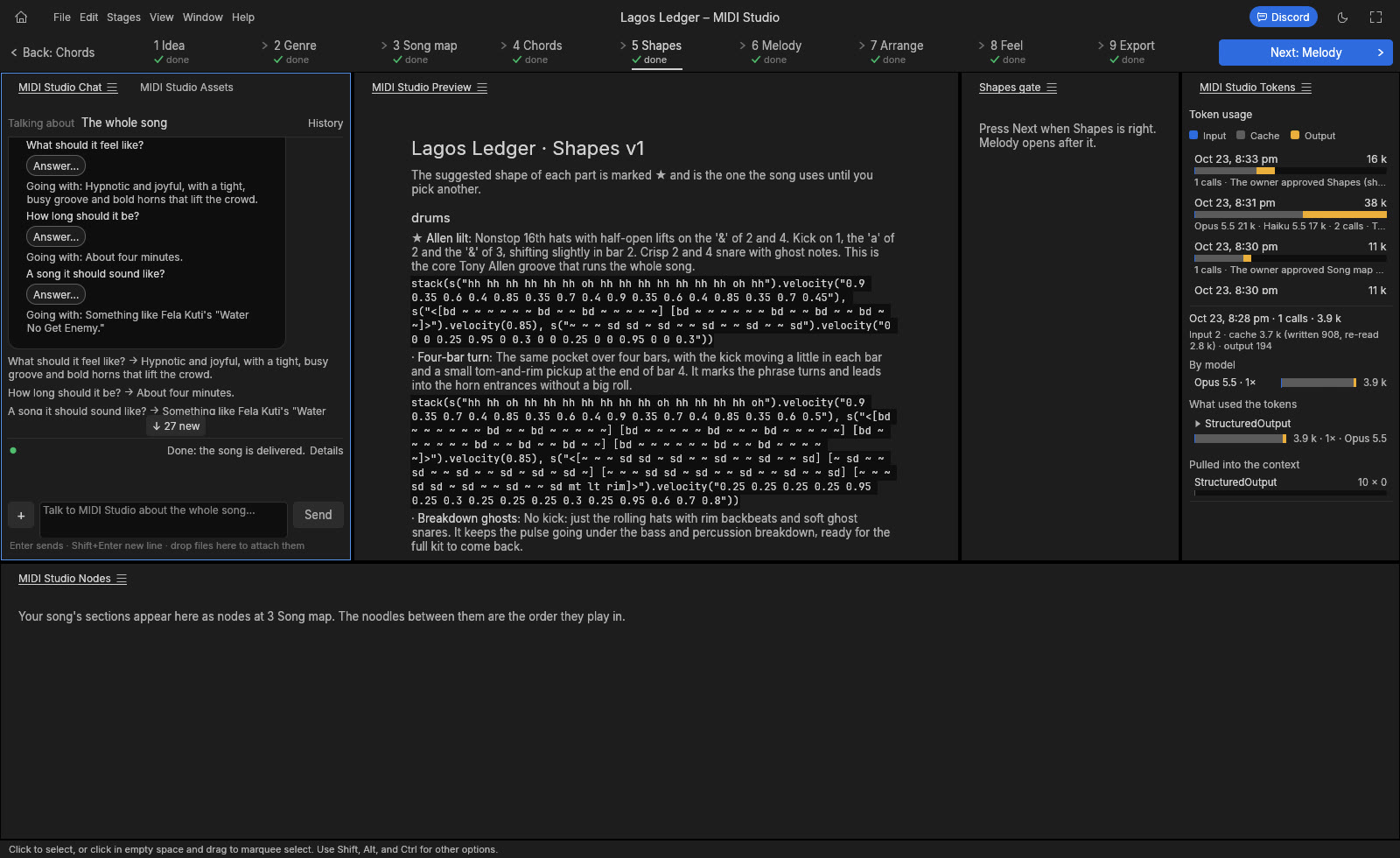Select the Oct 23, 8:33 pm usage entry
Viewport: 1400px width, 858px height.
tap(1290, 171)
